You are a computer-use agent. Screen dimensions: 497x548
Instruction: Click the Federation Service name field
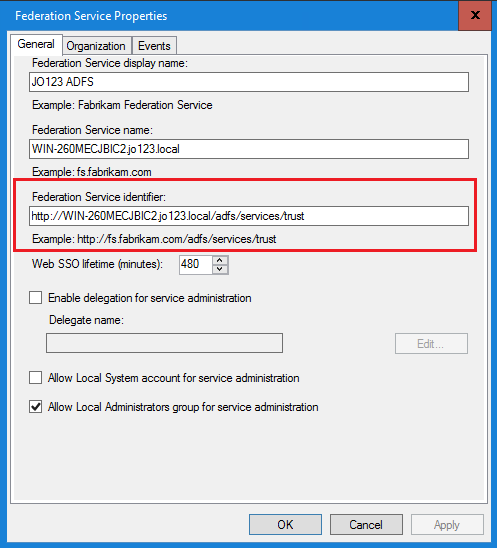(249, 149)
